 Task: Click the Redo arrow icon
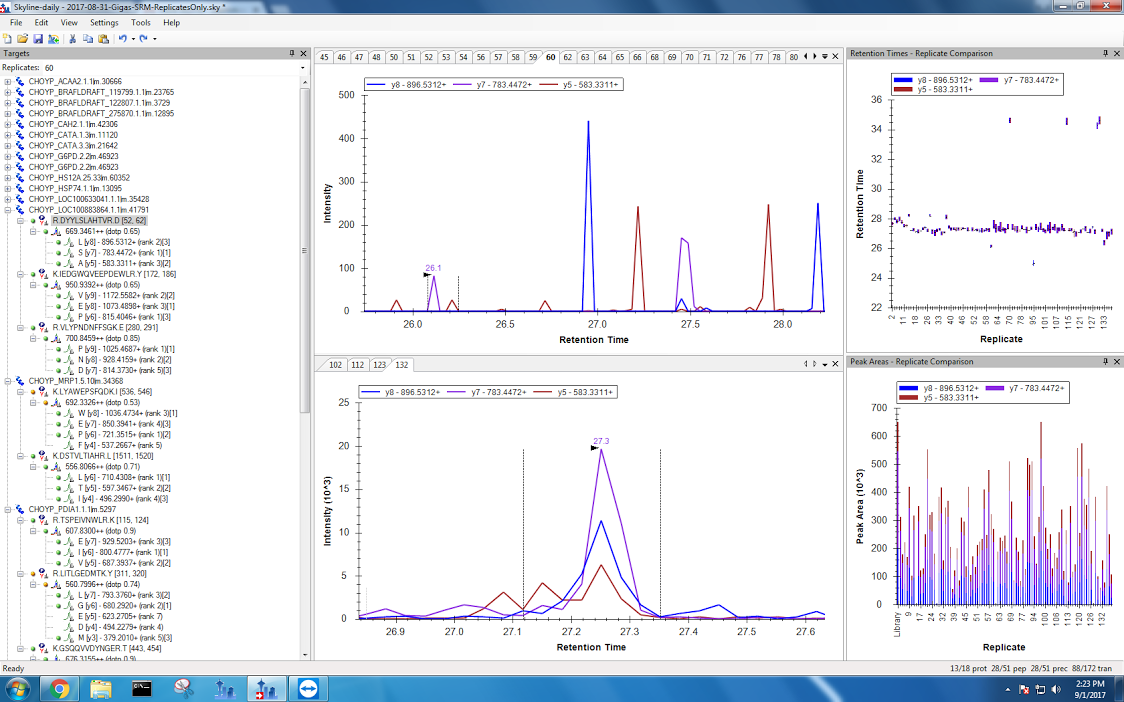144,38
